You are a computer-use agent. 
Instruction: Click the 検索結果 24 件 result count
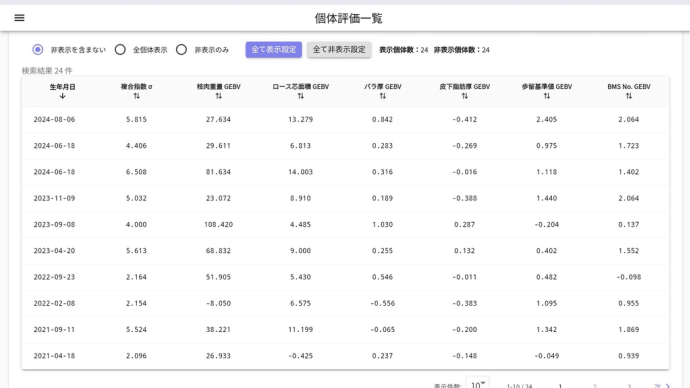click(47, 71)
